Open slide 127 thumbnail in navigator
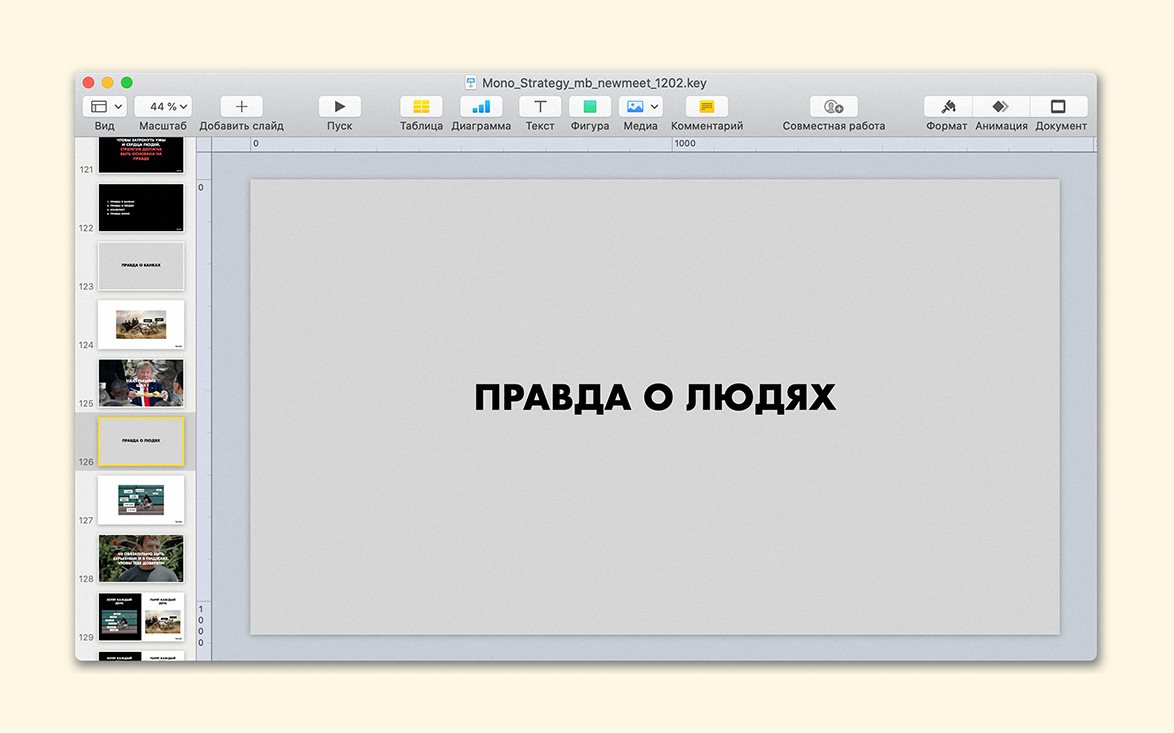This screenshot has width=1174, height=733. coord(141,499)
